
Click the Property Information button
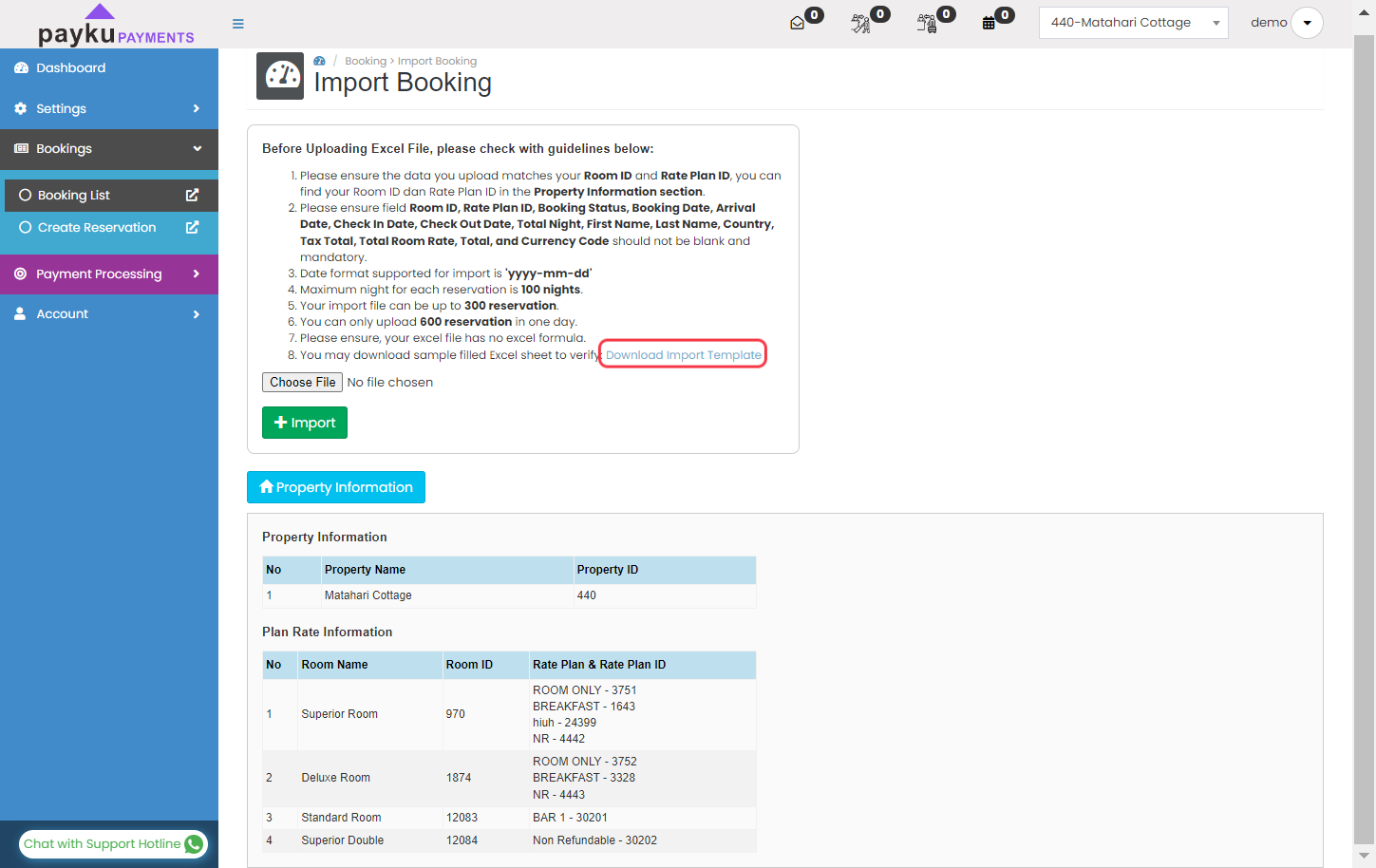click(x=336, y=487)
